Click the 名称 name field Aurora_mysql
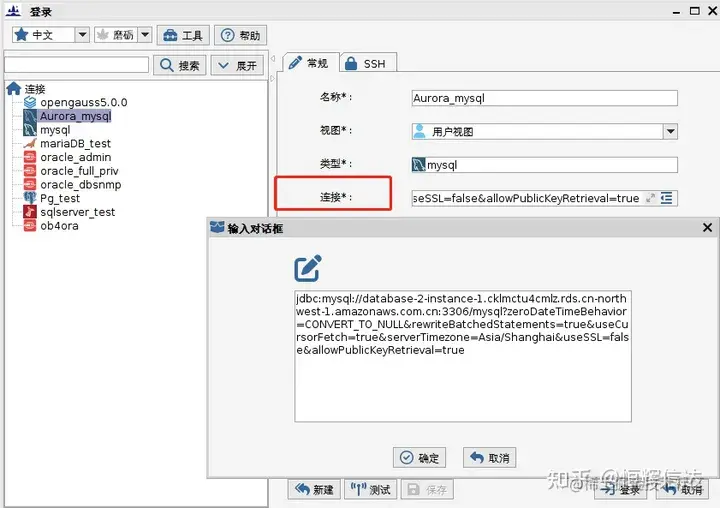The height and width of the screenshot is (508, 720). pos(544,98)
